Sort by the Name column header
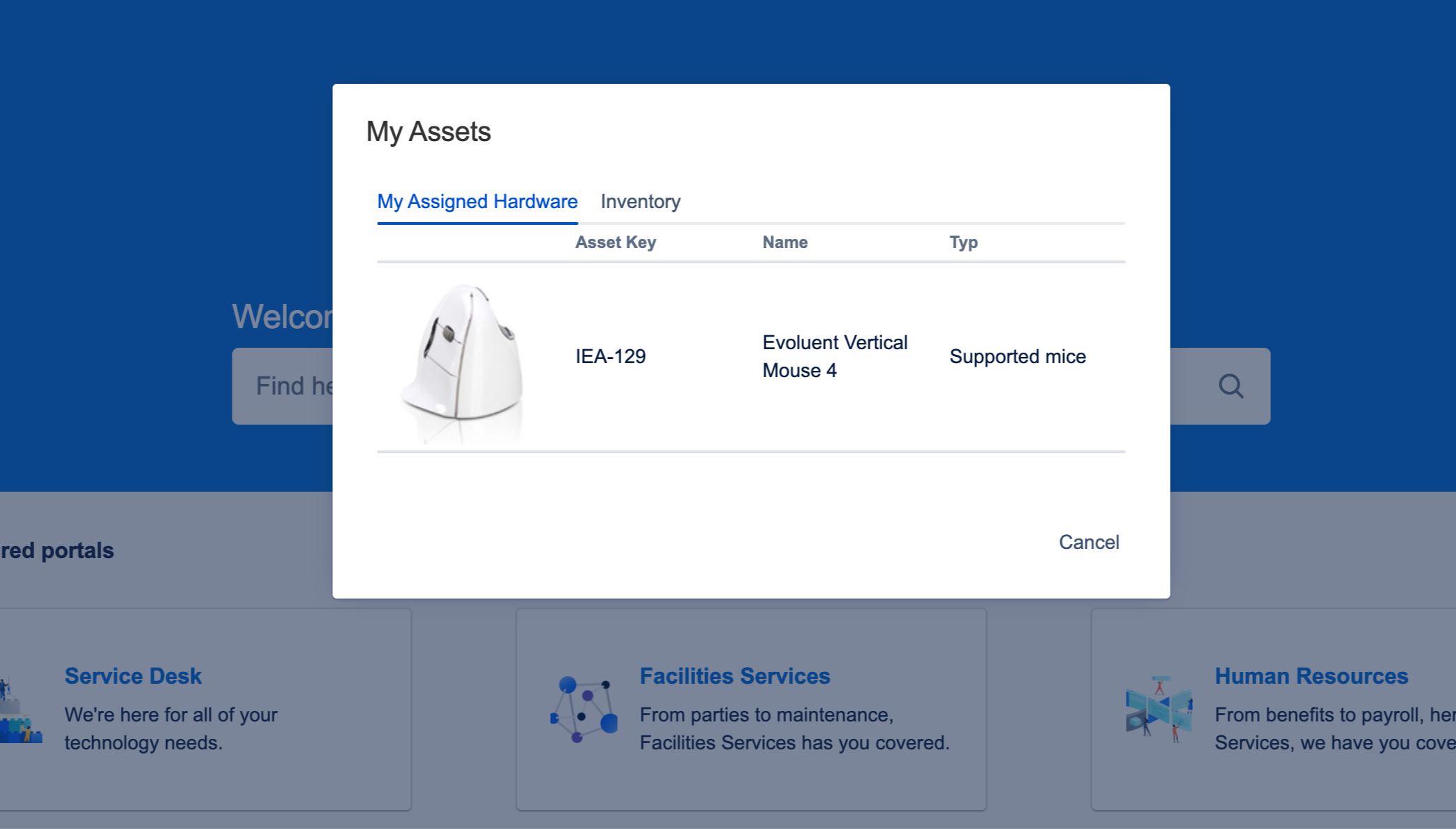Image resolution: width=1456 pixels, height=829 pixels. 785,242
